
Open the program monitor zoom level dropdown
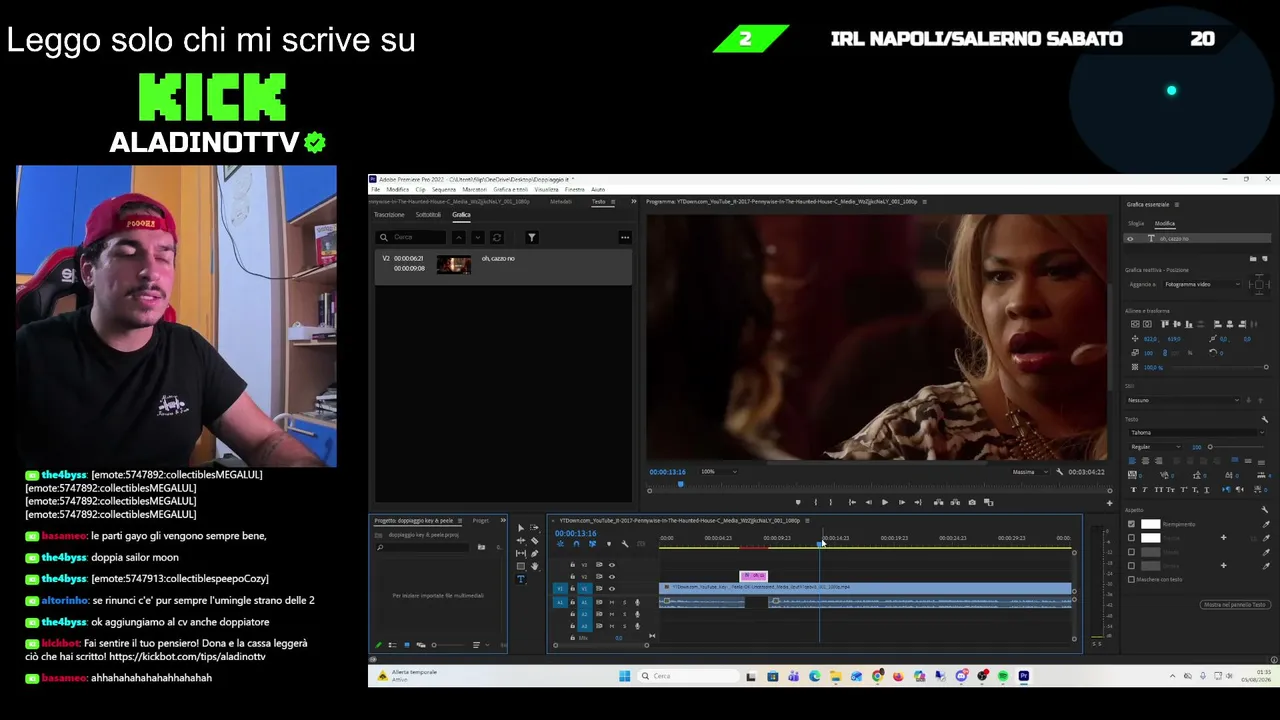pos(719,472)
